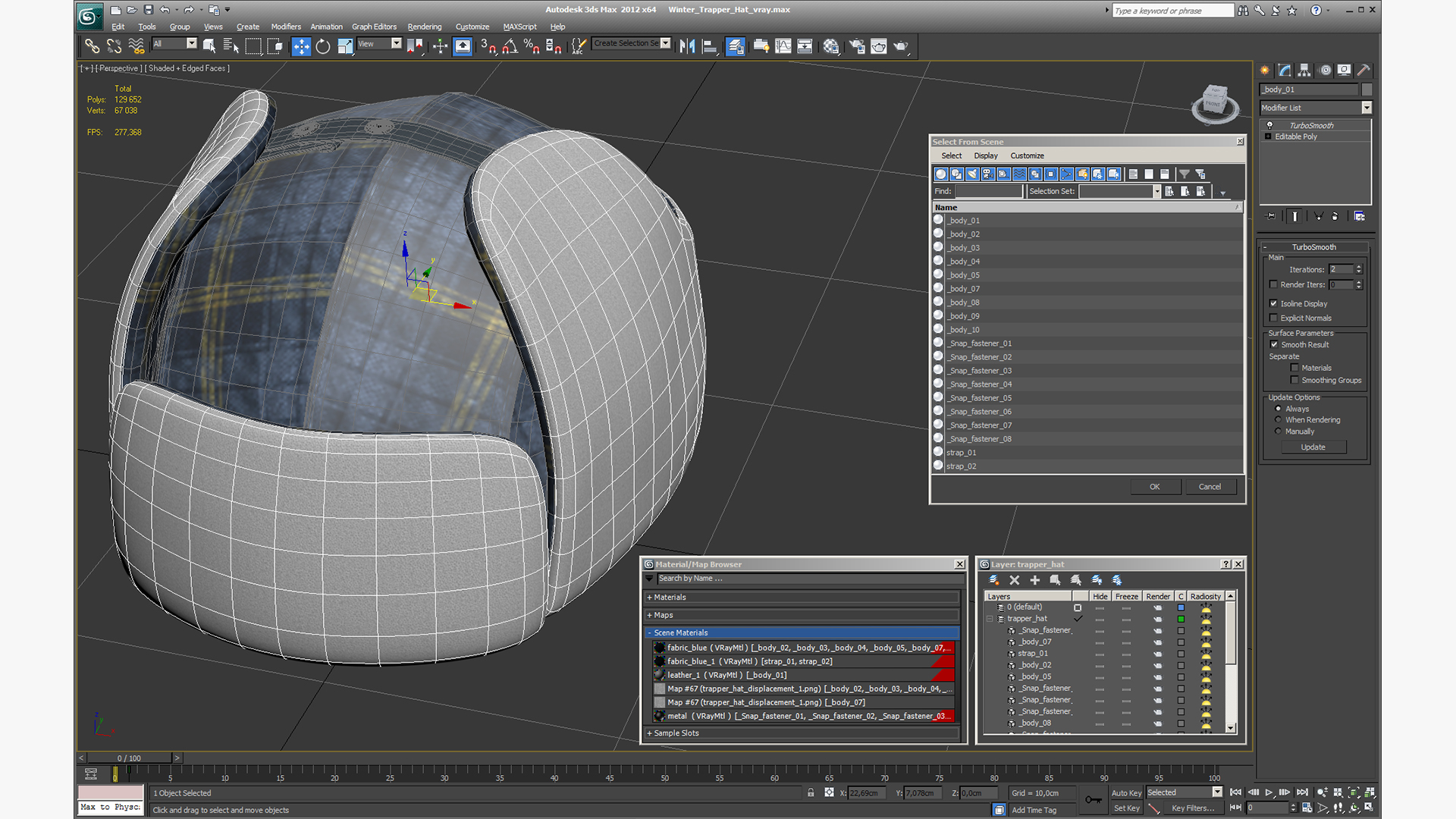Select the When Rendering update option
1456x819 pixels.
click(x=1278, y=419)
